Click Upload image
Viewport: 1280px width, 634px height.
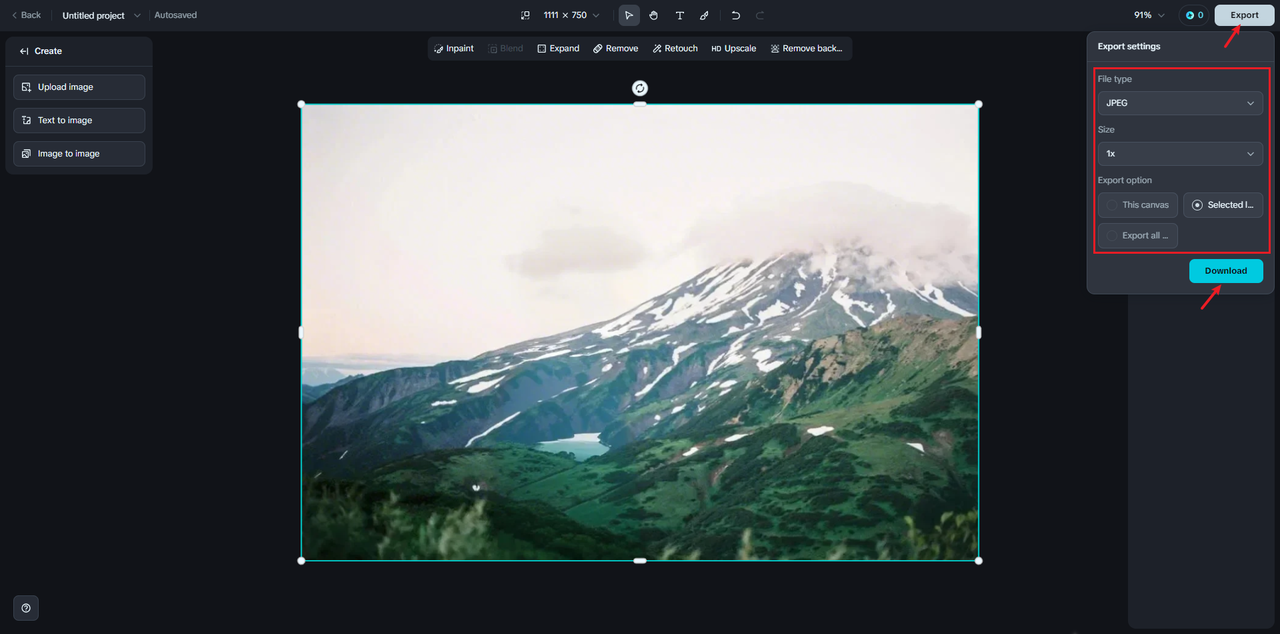point(79,87)
